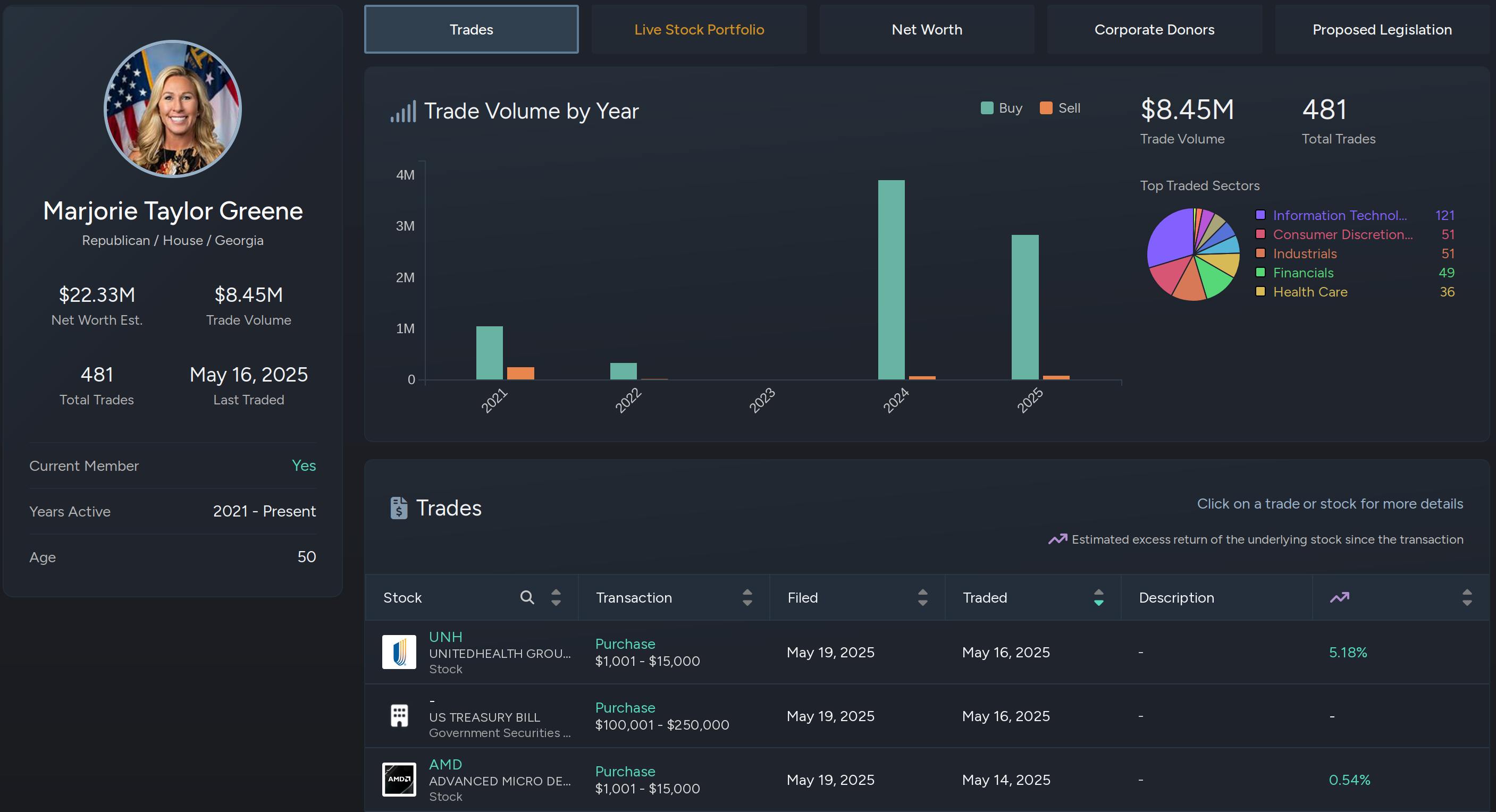Click the Marjorie Taylor Greene name heading
1496x812 pixels.
[172, 210]
